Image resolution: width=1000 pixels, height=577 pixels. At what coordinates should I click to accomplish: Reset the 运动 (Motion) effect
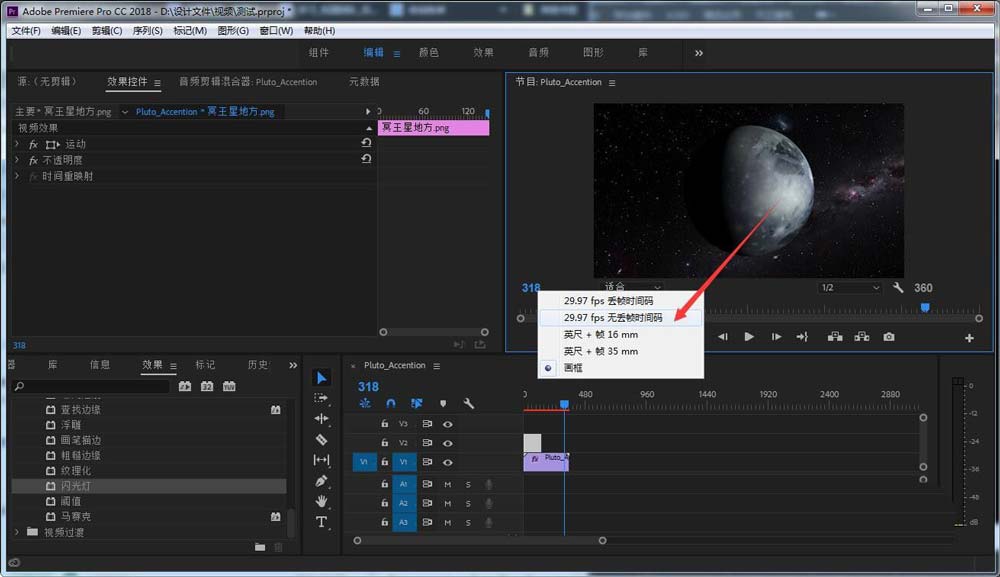366,144
